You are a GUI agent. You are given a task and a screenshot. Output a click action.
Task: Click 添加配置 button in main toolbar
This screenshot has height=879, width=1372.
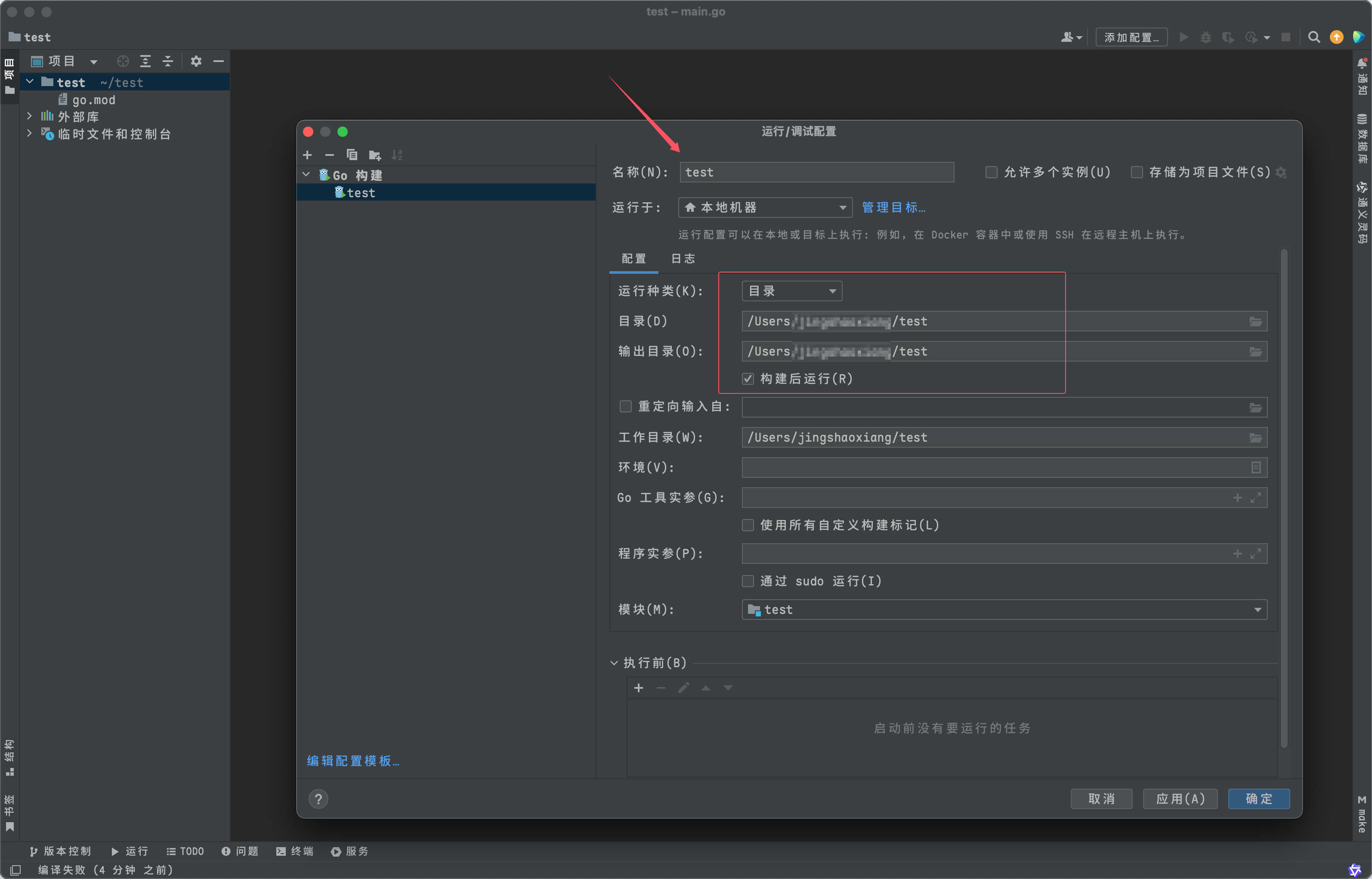coord(1131,37)
